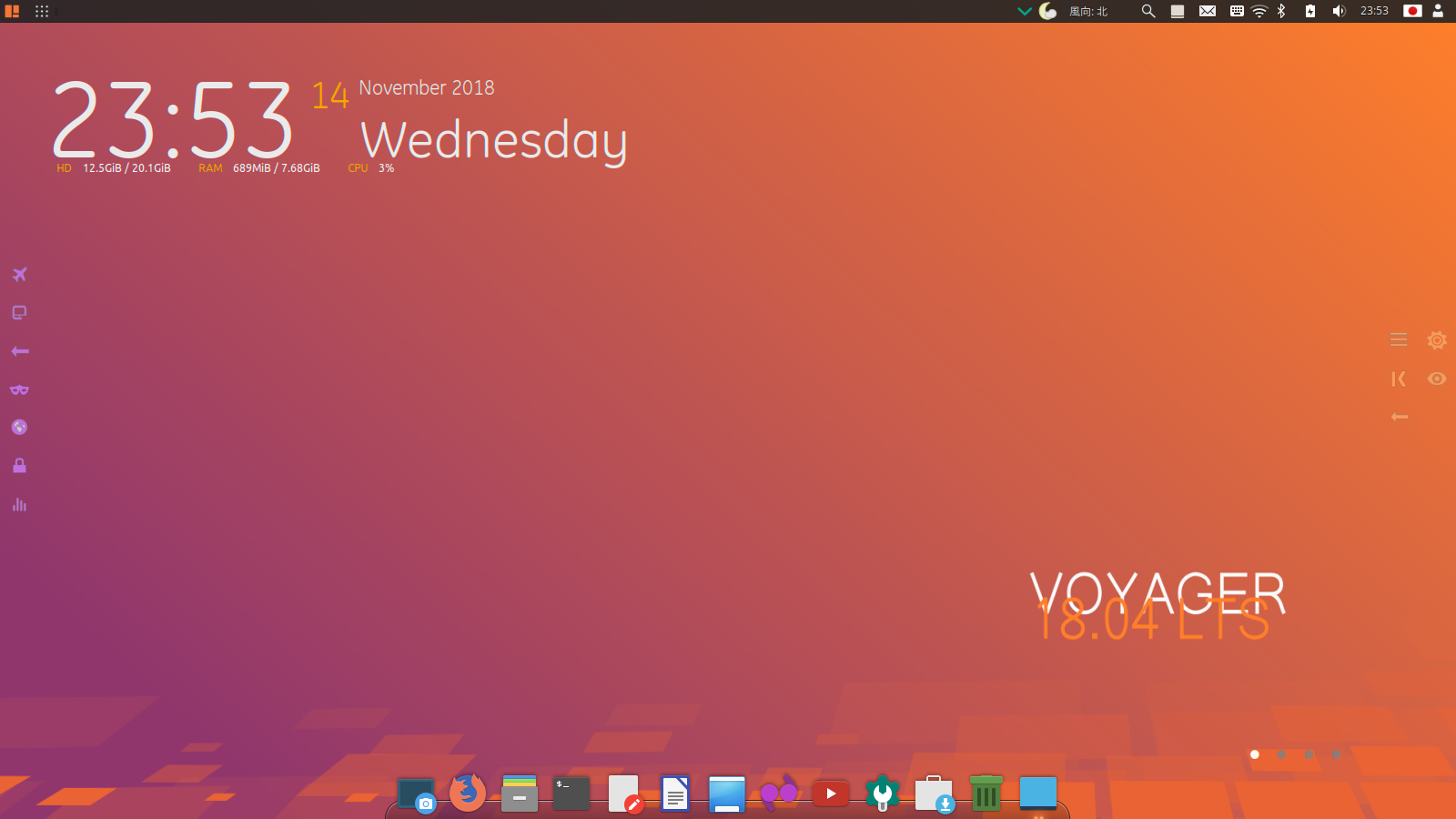Launch the screenshot tool from the dock

coord(417,794)
